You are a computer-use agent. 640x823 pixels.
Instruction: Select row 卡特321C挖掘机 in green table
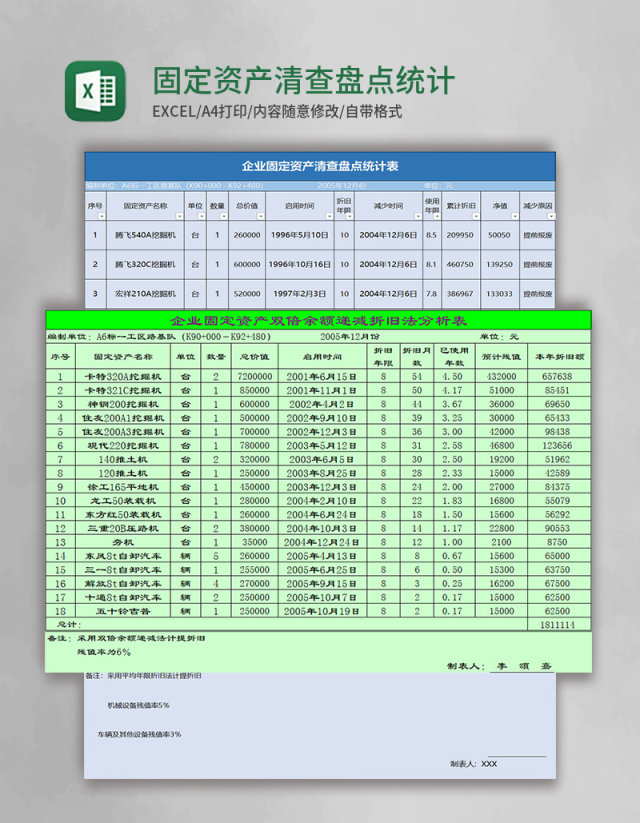pyautogui.click(x=318, y=390)
